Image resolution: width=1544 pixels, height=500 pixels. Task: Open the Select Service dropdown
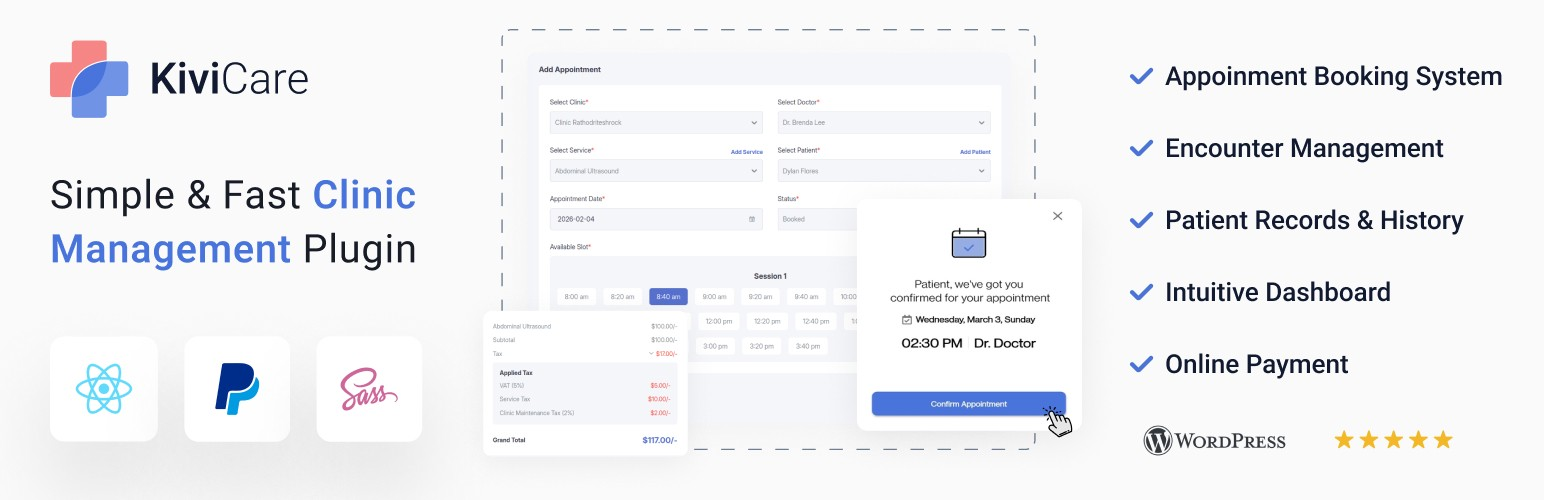[x=656, y=171]
